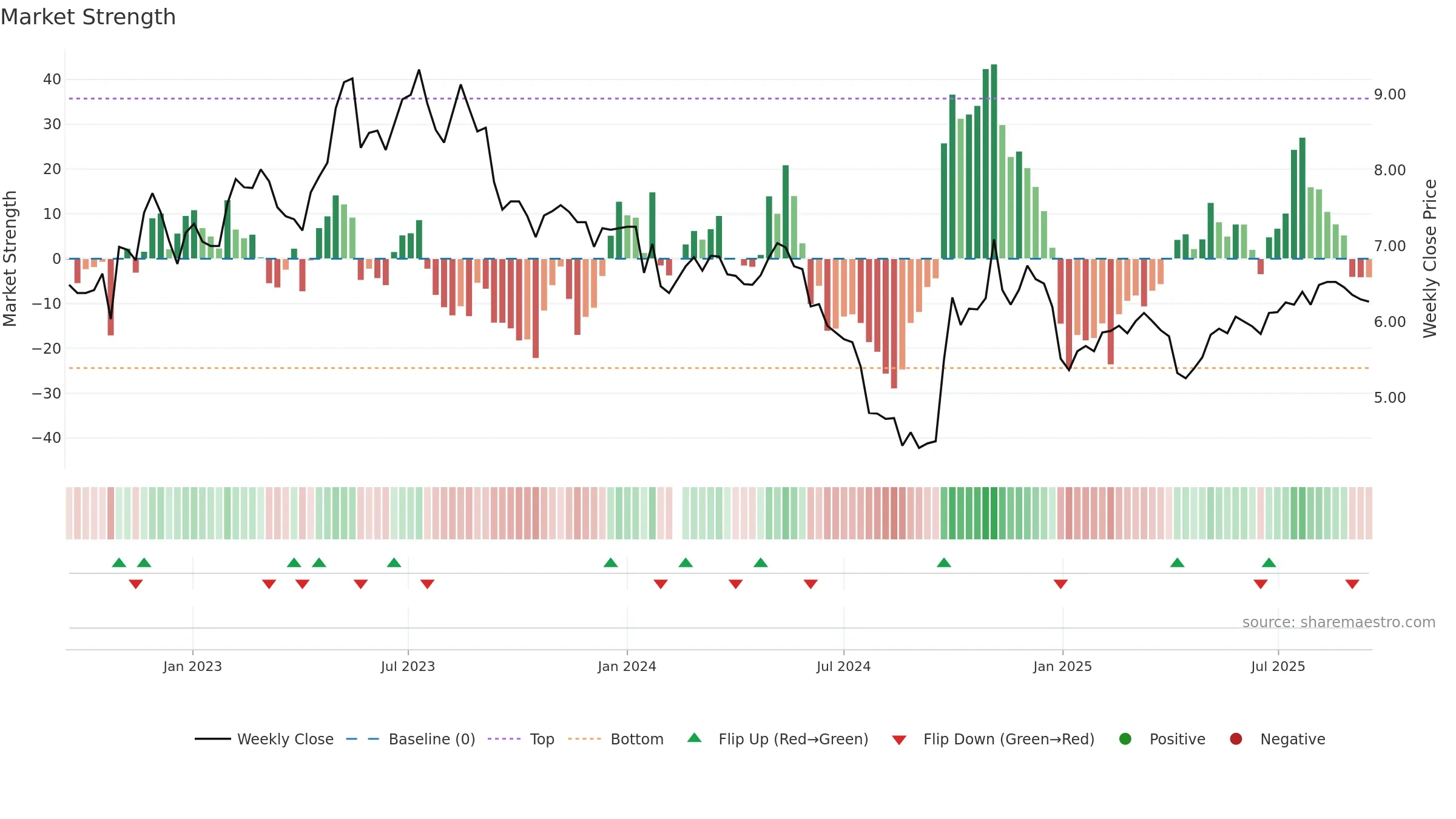The height and width of the screenshot is (819, 1456).
Task: Click the −40 market strength axis value
Action: (46, 438)
